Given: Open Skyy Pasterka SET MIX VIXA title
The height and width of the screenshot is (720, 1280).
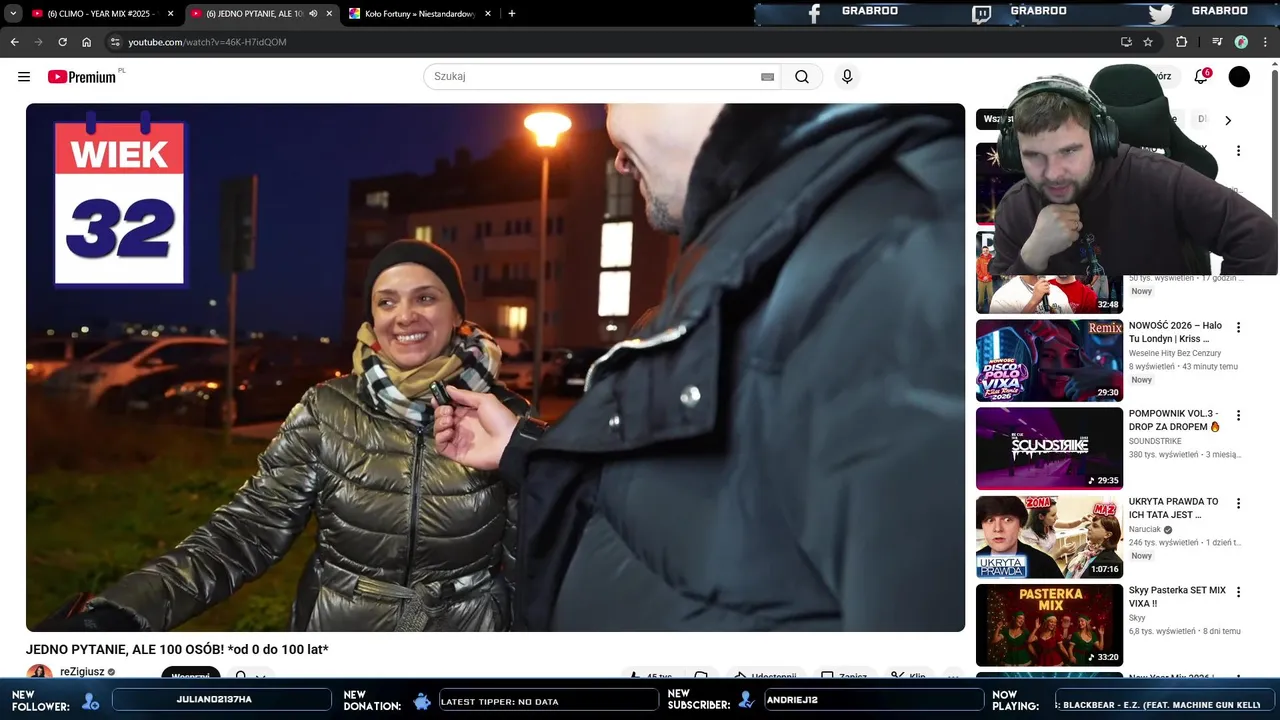Looking at the screenshot, I should (x=1177, y=597).
